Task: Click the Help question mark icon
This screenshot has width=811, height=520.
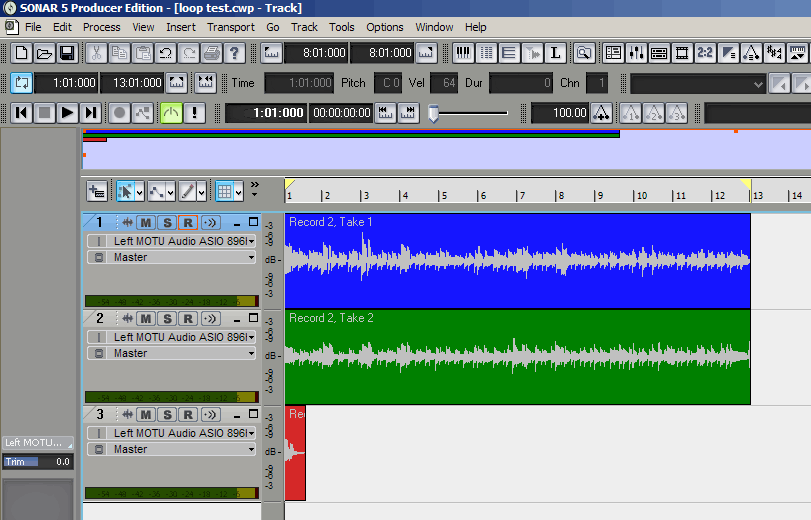Action: (x=235, y=53)
